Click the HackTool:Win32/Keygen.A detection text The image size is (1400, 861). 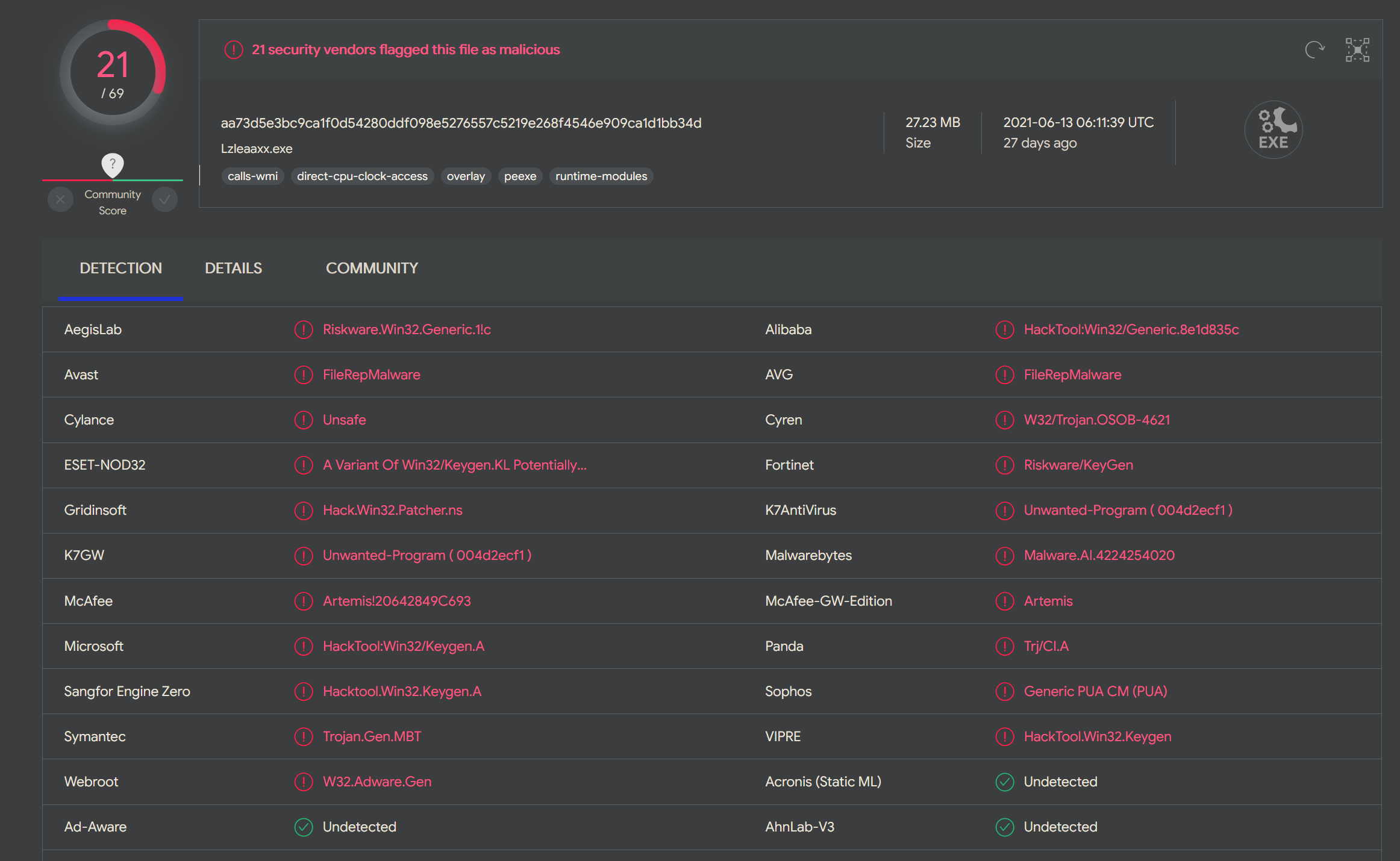pos(404,646)
